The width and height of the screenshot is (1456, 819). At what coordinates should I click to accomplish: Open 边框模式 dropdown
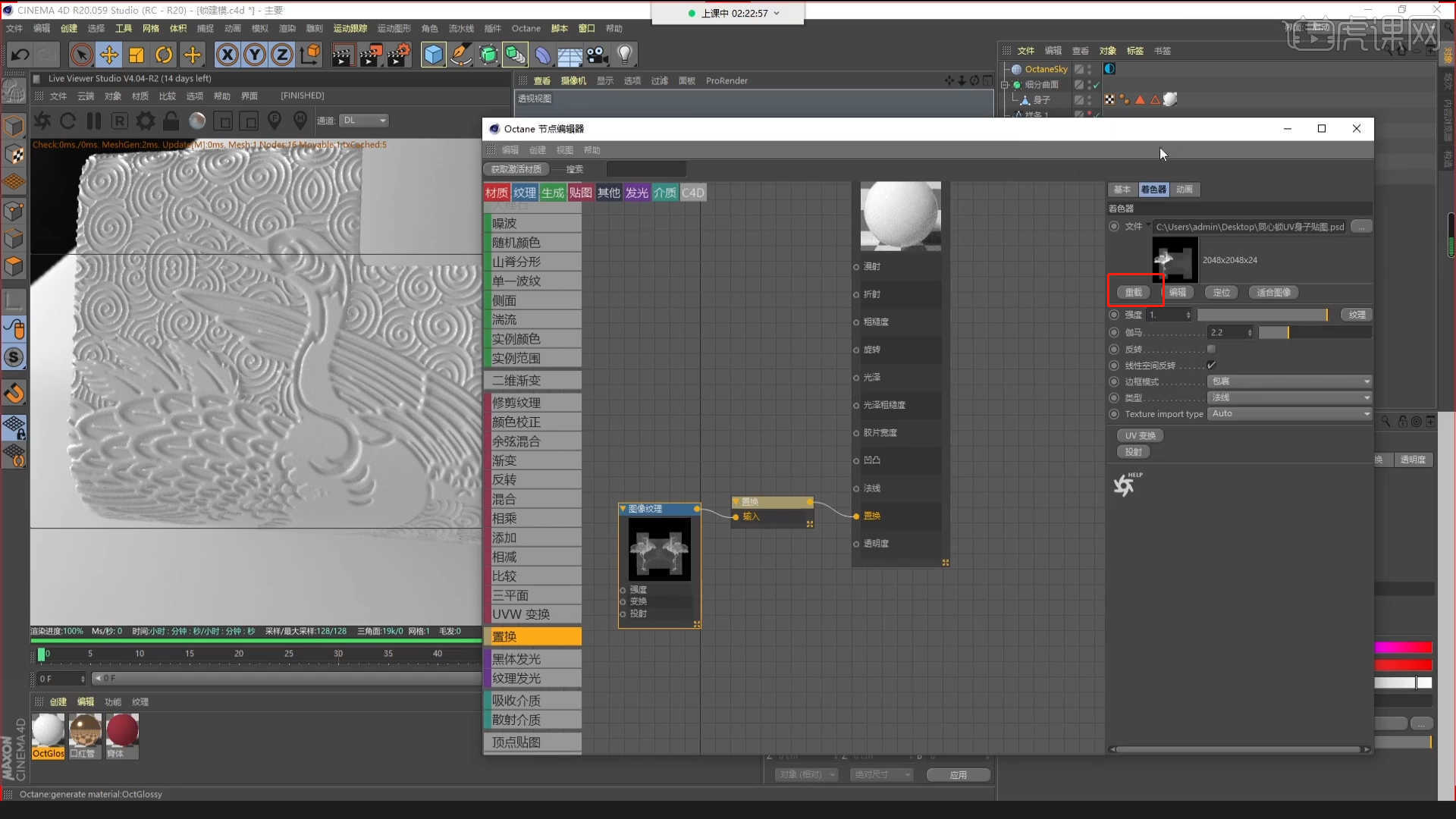click(x=1289, y=381)
